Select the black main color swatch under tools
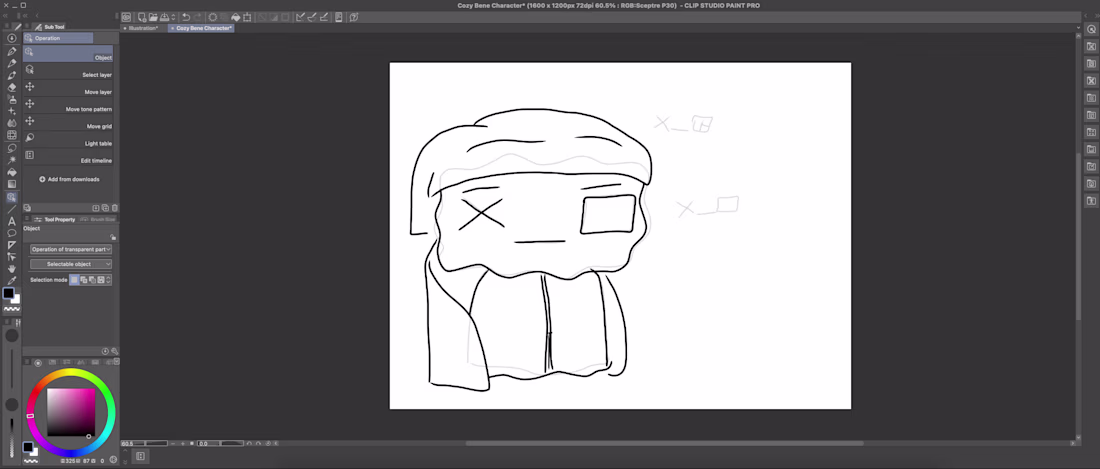 pos(8,294)
